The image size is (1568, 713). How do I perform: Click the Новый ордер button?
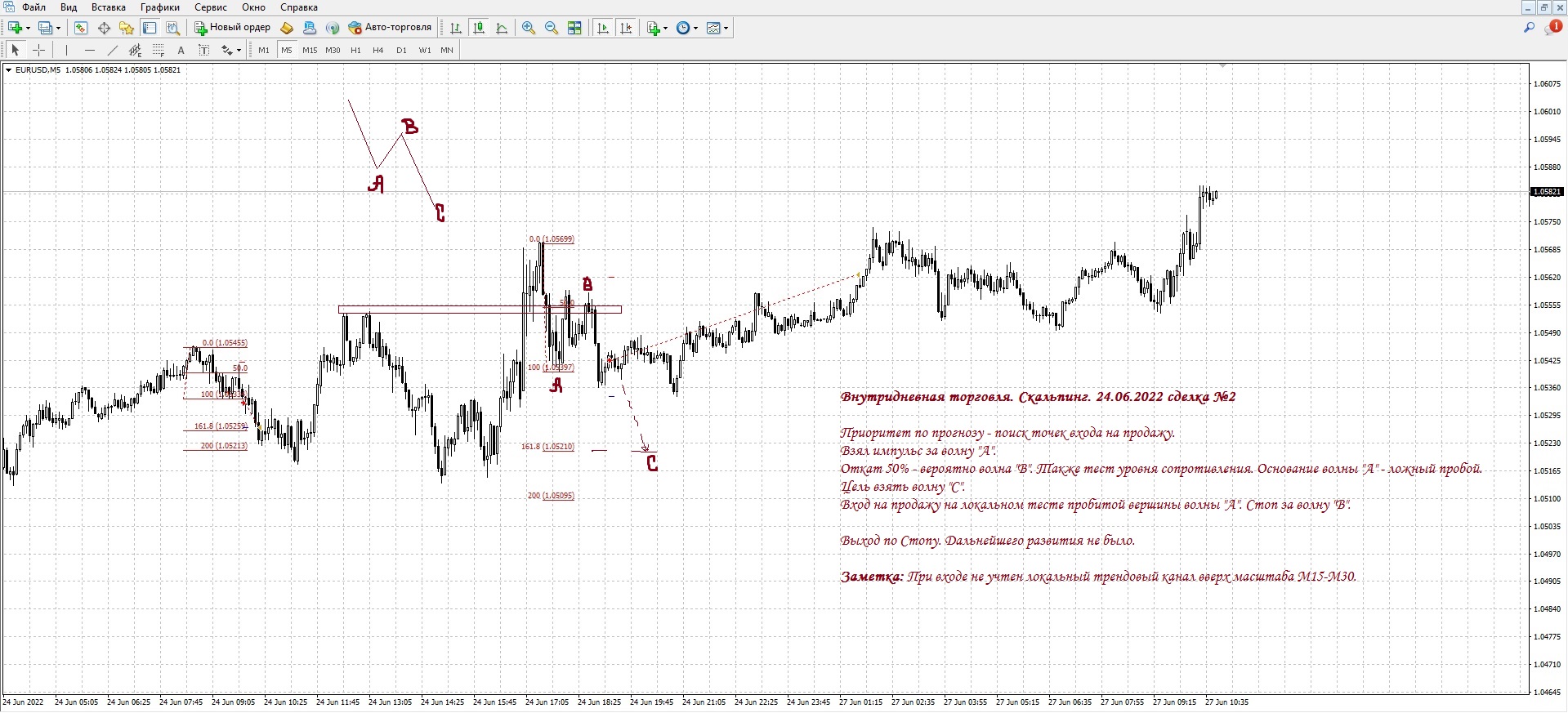[x=232, y=28]
